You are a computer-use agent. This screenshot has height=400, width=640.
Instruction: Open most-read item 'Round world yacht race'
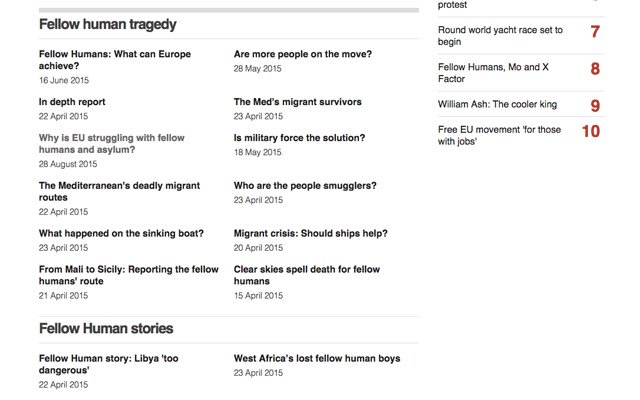[500, 36]
